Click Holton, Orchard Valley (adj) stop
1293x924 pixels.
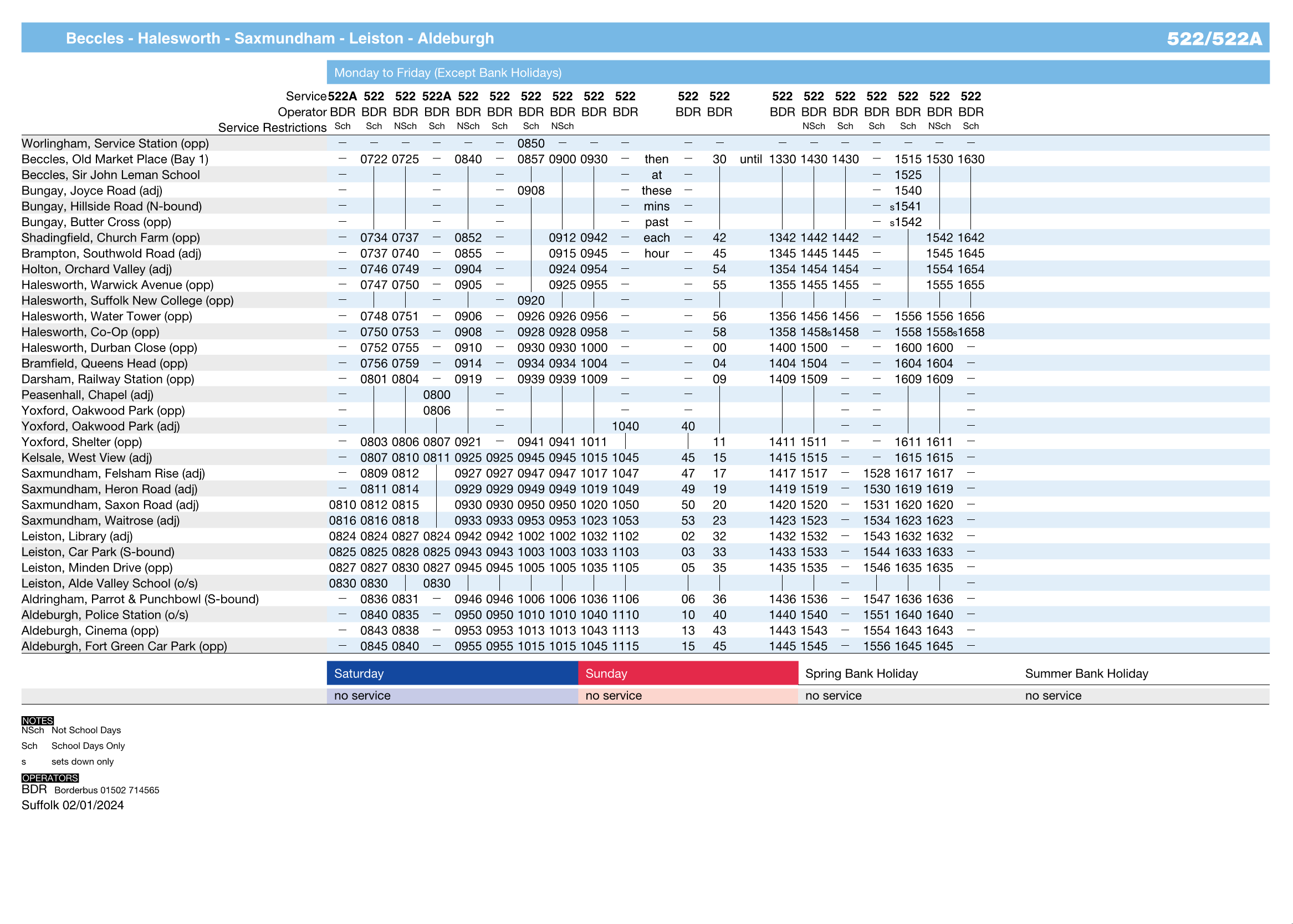[96, 269]
